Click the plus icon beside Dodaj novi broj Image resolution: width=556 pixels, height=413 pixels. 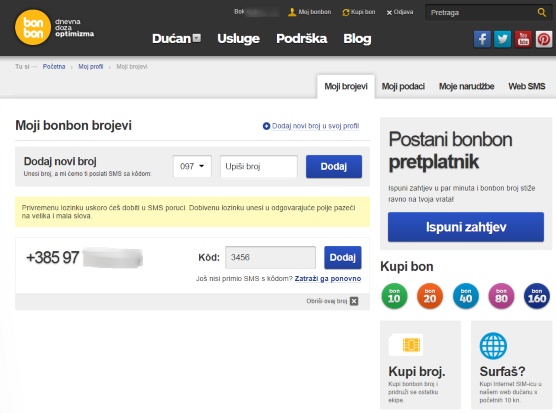(266, 126)
